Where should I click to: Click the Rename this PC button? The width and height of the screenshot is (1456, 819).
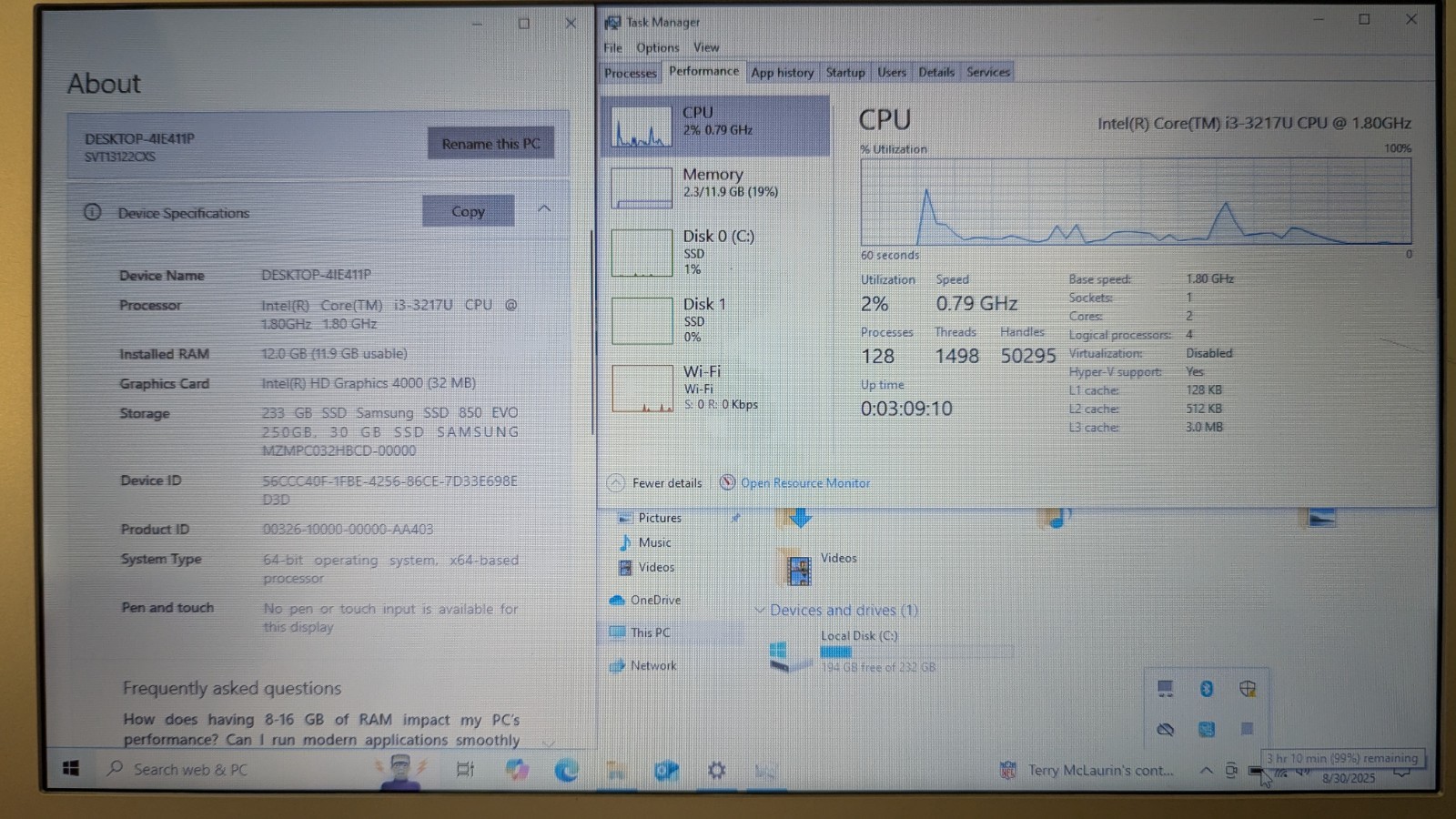pos(491,143)
